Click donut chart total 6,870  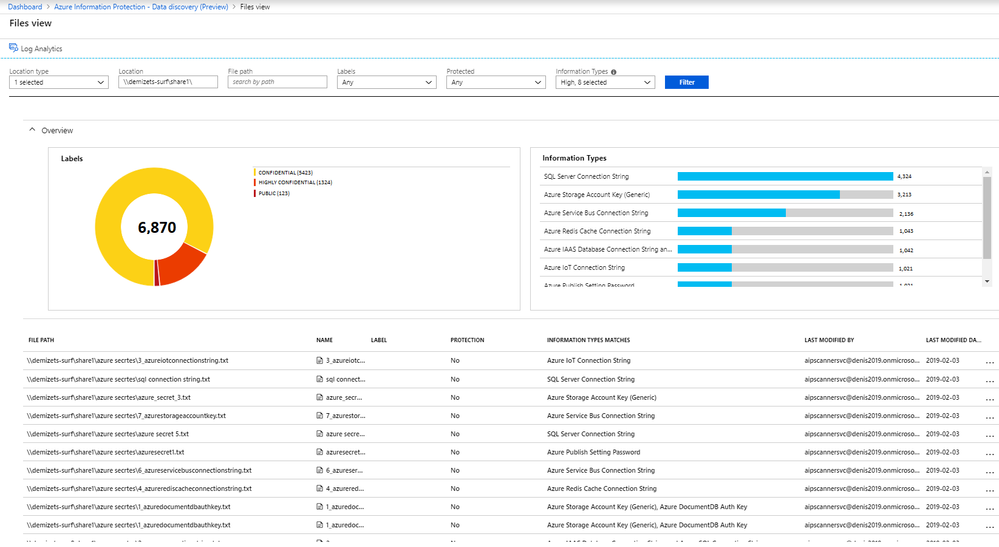click(x=157, y=227)
